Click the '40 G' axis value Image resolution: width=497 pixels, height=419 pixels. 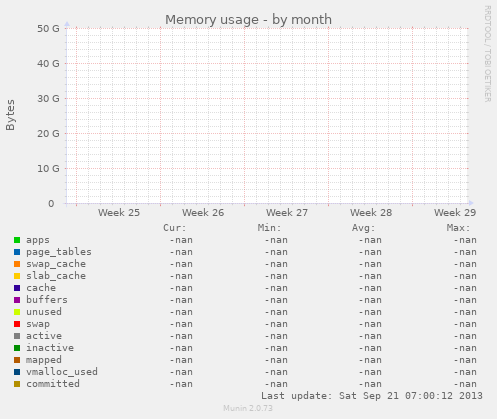48,64
